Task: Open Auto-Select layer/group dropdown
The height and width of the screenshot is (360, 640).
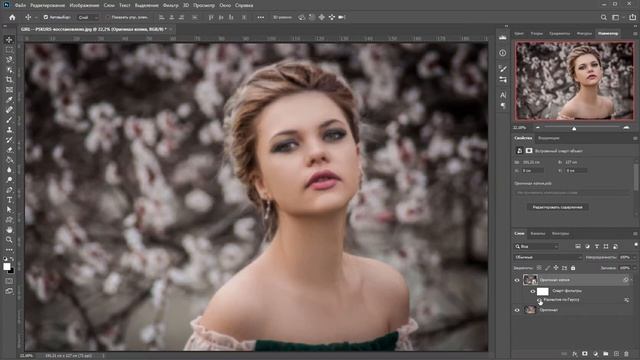Action: [x=88, y=17]
